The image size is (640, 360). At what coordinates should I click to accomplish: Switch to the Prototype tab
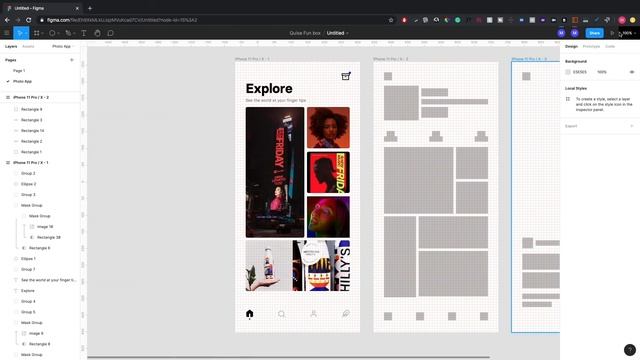pos(591,47)
